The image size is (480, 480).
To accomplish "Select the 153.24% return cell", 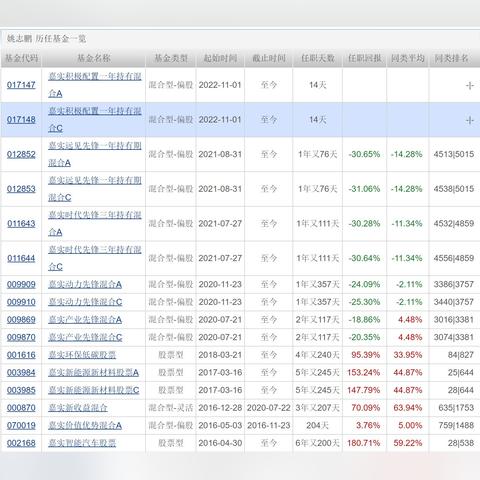I will point(364,373).
